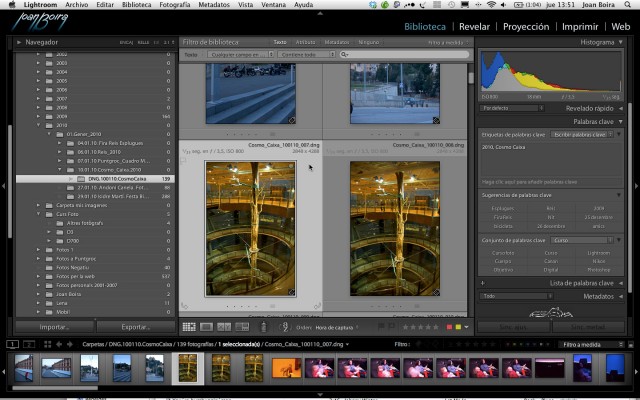This screenshot has width=640, height=400.
Task: Apply the yellow color label in the toolbar
Action: pyautogui.click(x=458, y=327)
